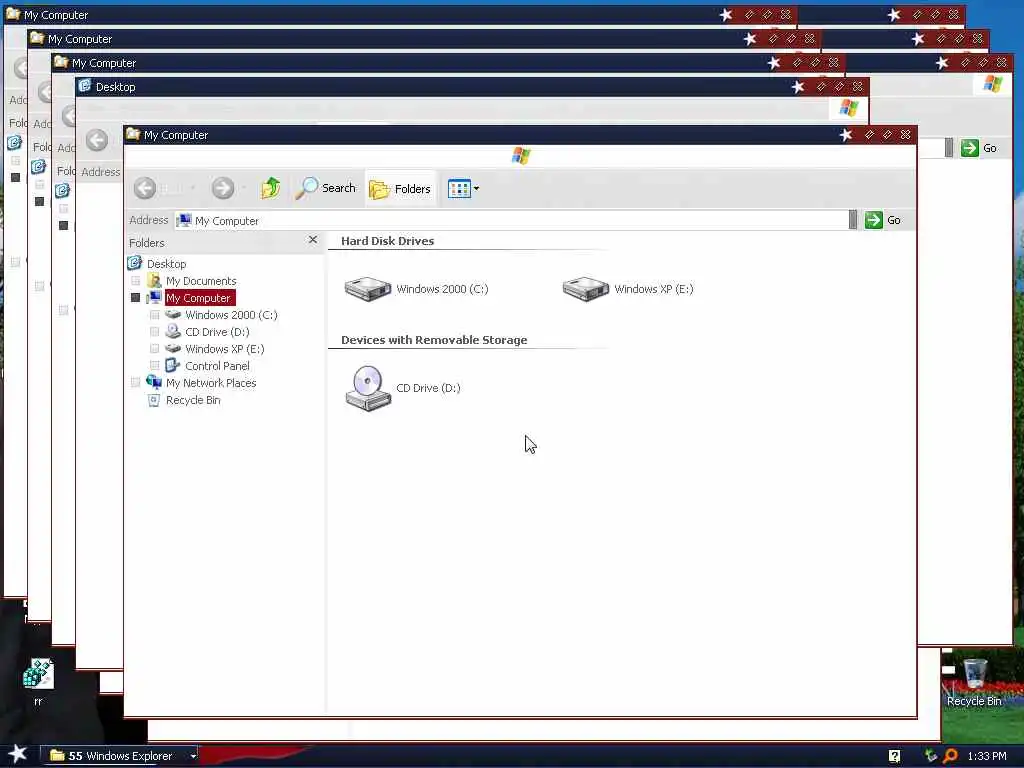The width and height of the screenshot is (1024, 768).
Task: Open the address bar drop-down in the front window
Action: coord(852,220)
